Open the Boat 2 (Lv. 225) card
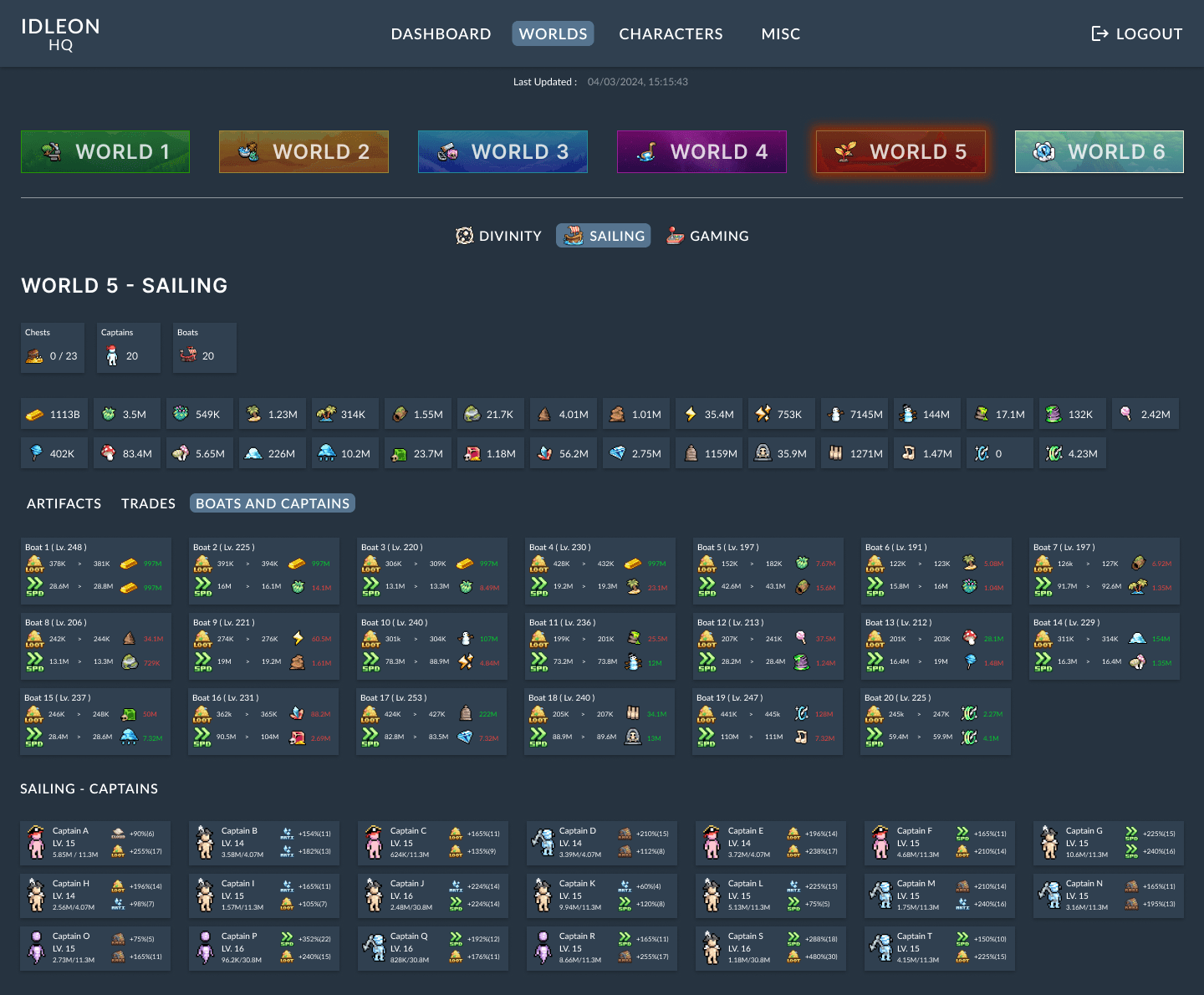 264,571
